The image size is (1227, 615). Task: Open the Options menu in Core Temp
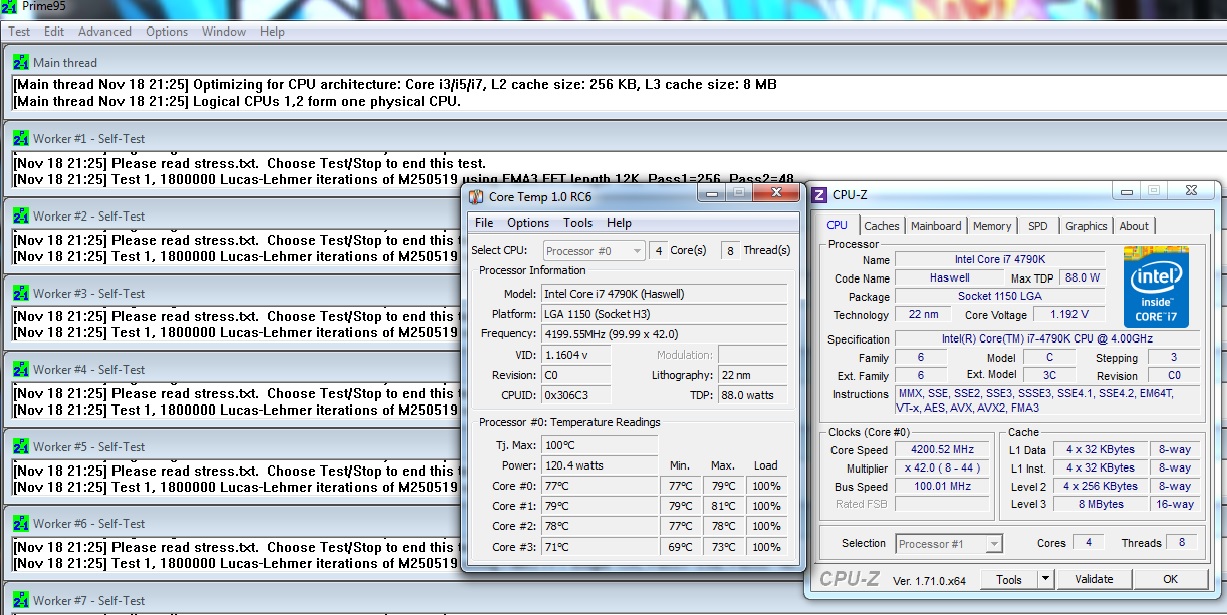point(528,223)
